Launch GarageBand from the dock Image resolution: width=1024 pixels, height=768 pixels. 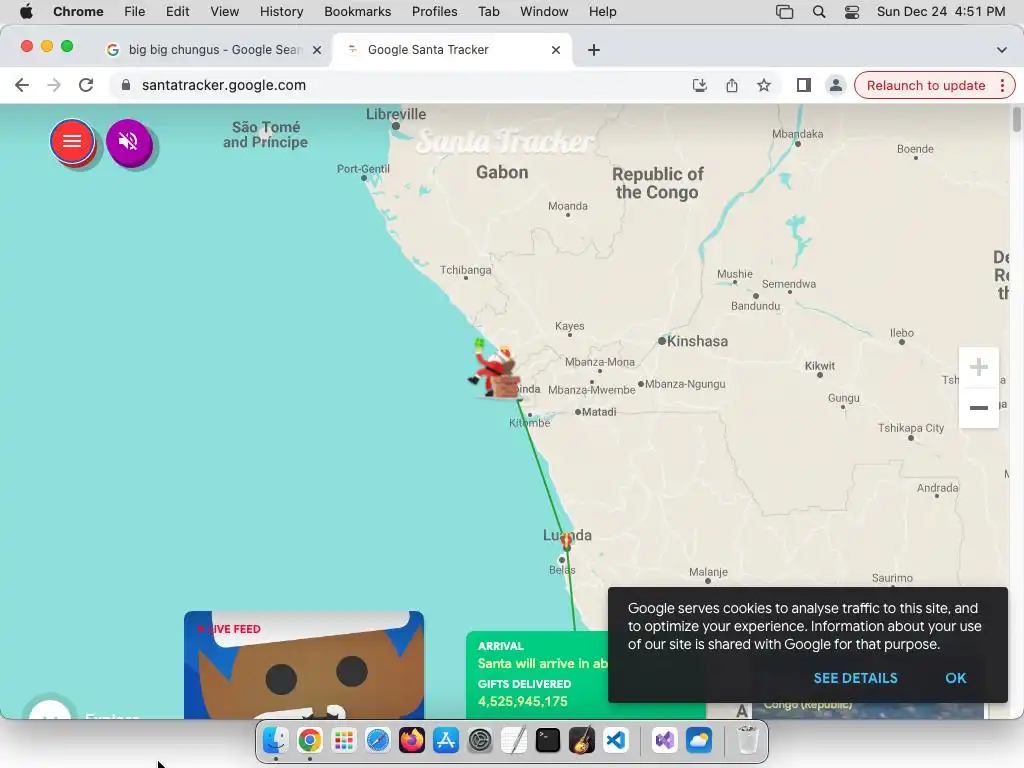click(x=581, y=741)
